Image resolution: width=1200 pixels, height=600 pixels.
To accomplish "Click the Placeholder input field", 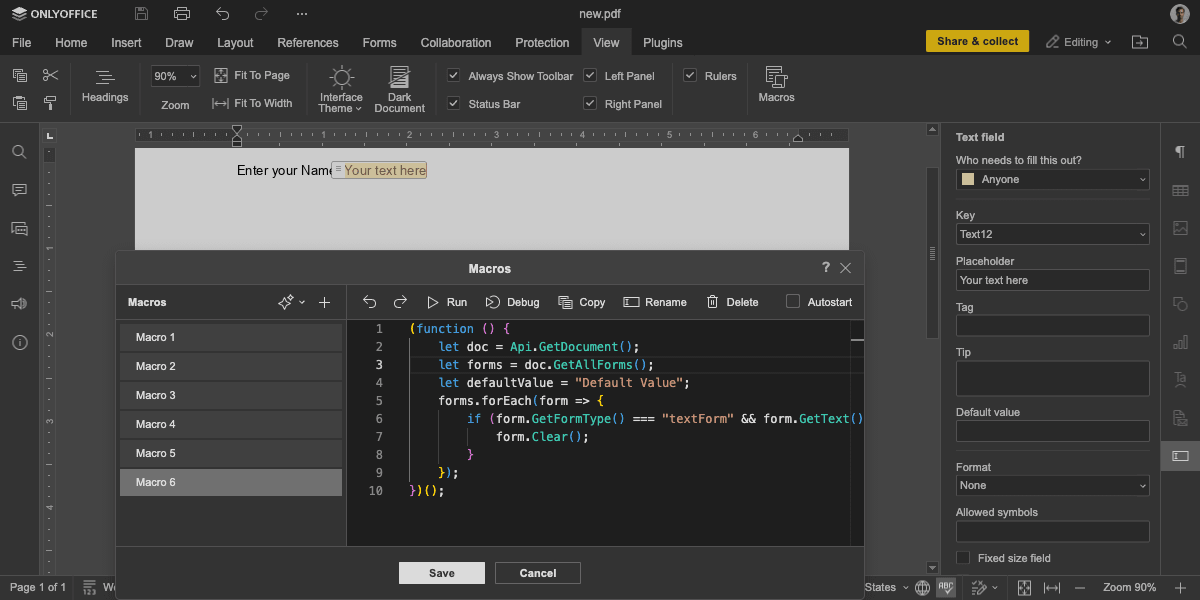I will pyautogui.click(x=1053, y=280).
